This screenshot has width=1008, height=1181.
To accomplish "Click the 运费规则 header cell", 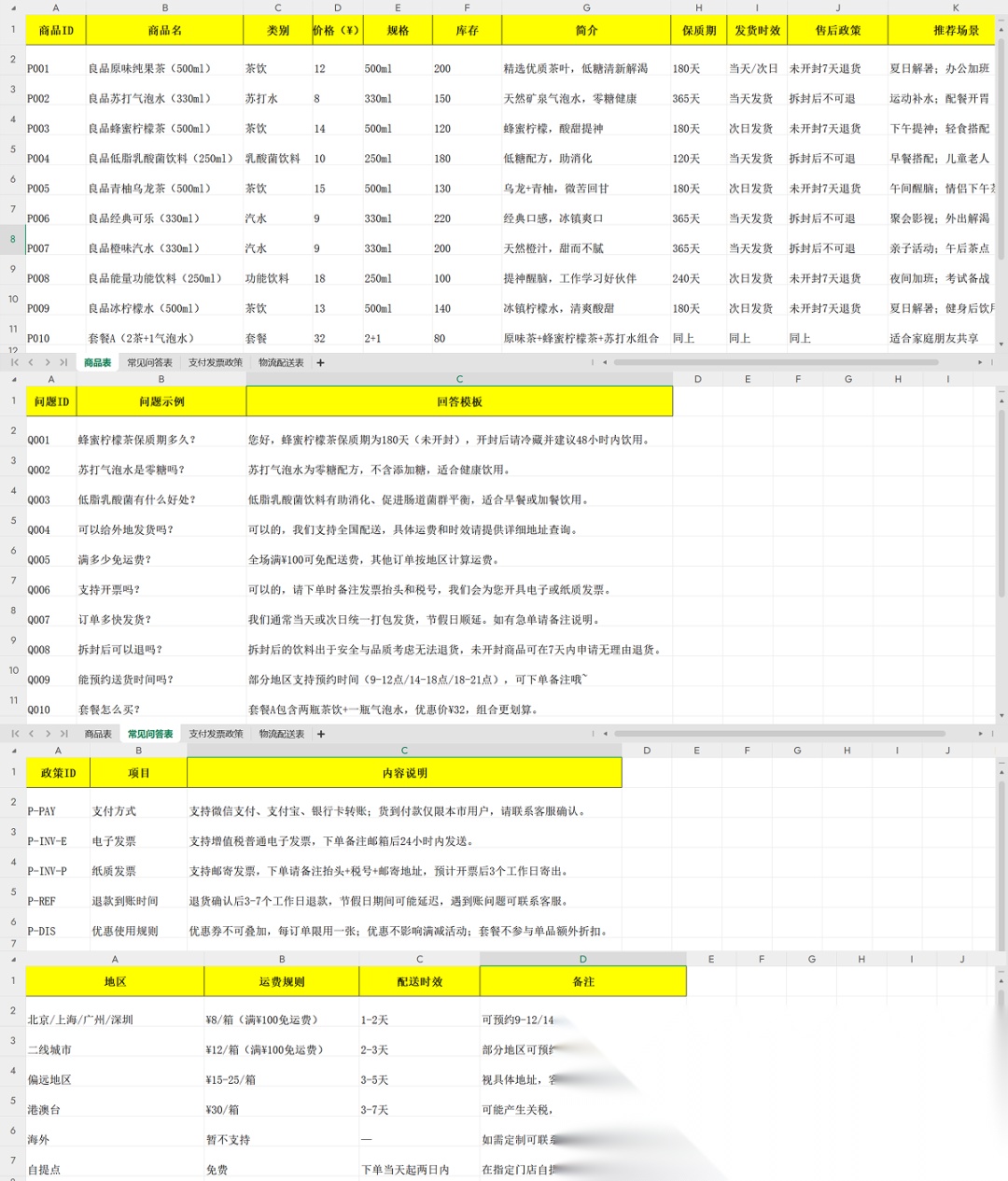I will [281, 981].
